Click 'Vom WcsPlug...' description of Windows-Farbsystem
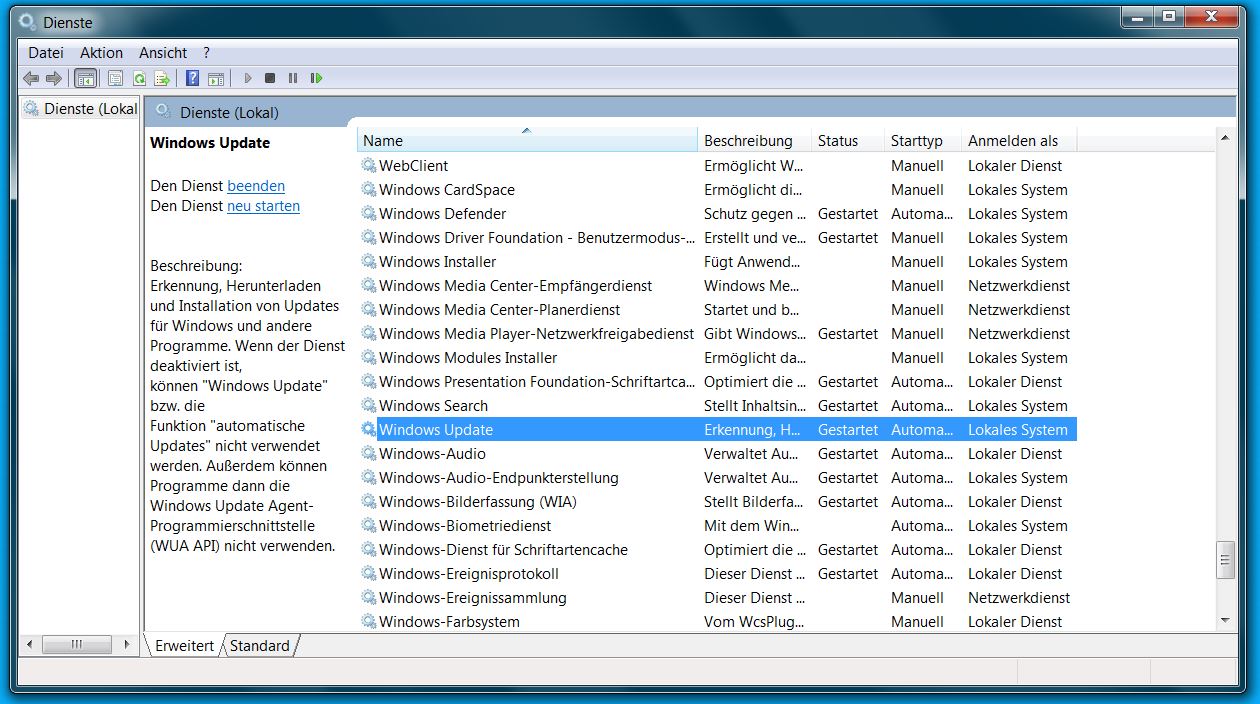Viewport: 1260px width, 704px height. (754, 622)
